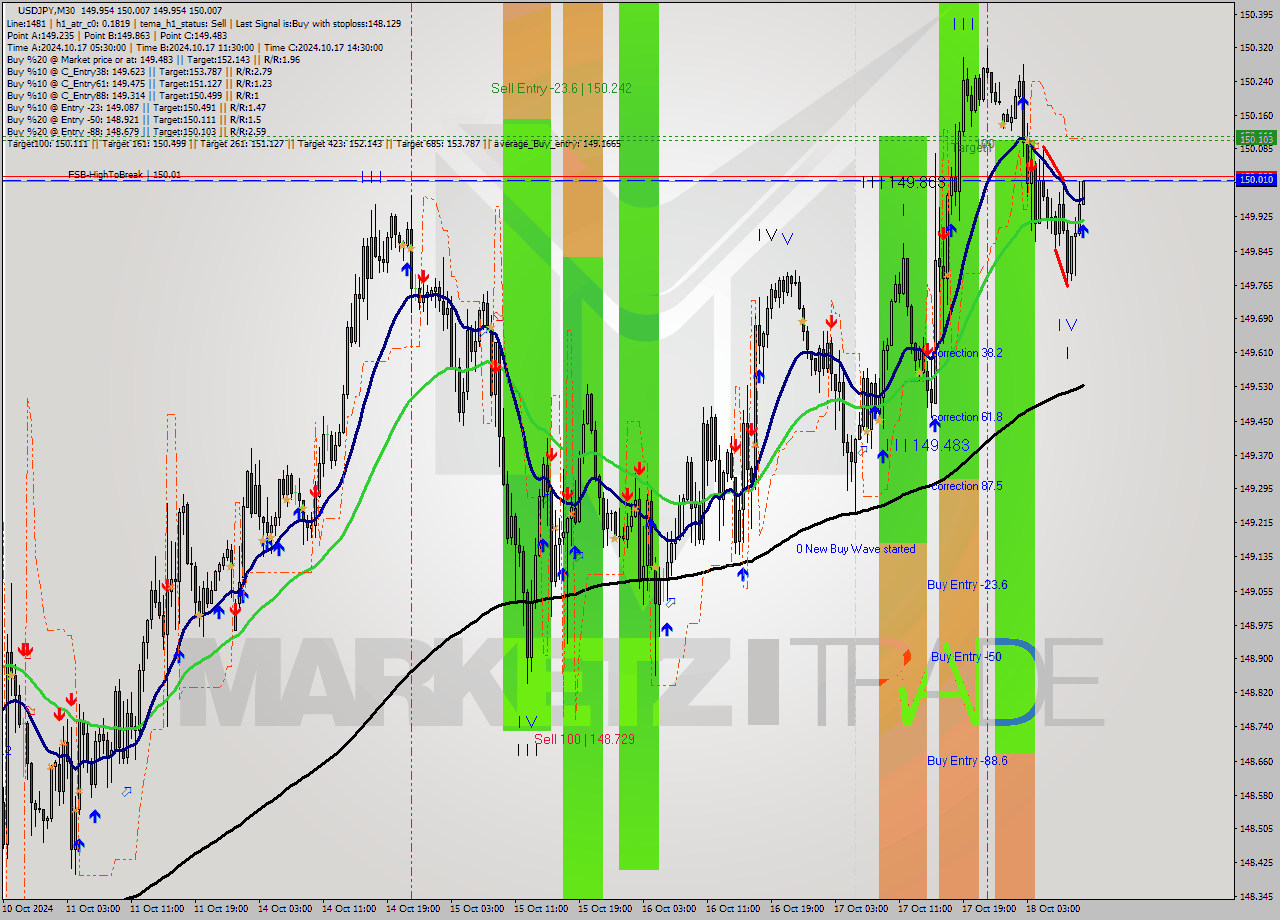Screen dimensions: 1280x920
Task: Click the 148.820 price axis value
Action: tap(1256, 692)
